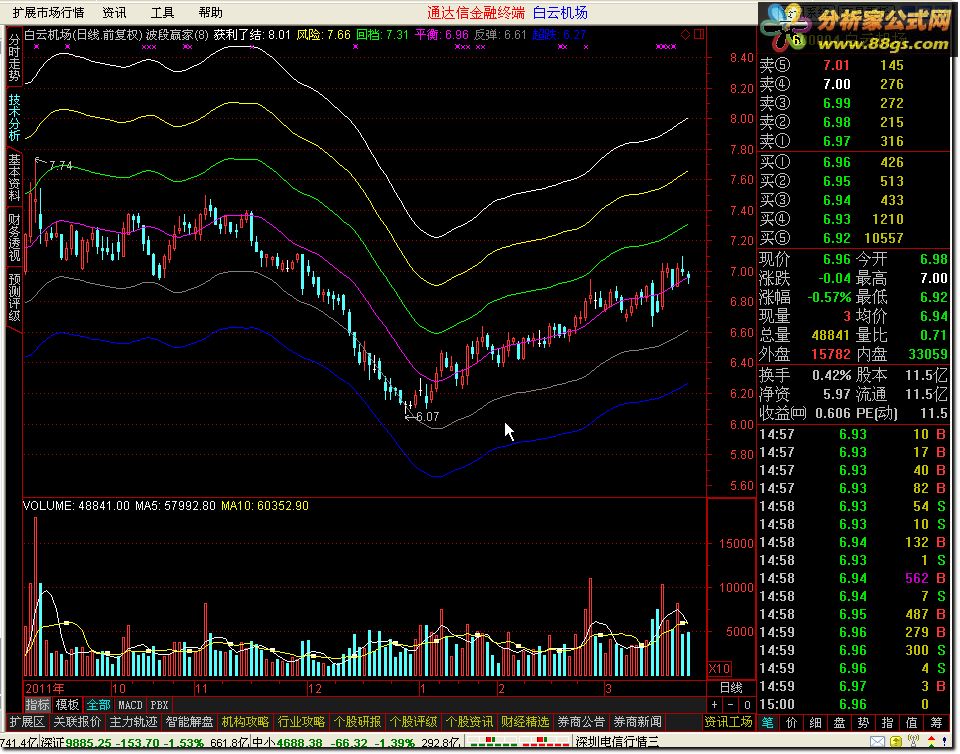
Task: Select the 模板 template tab
Action: coord(67,704)
